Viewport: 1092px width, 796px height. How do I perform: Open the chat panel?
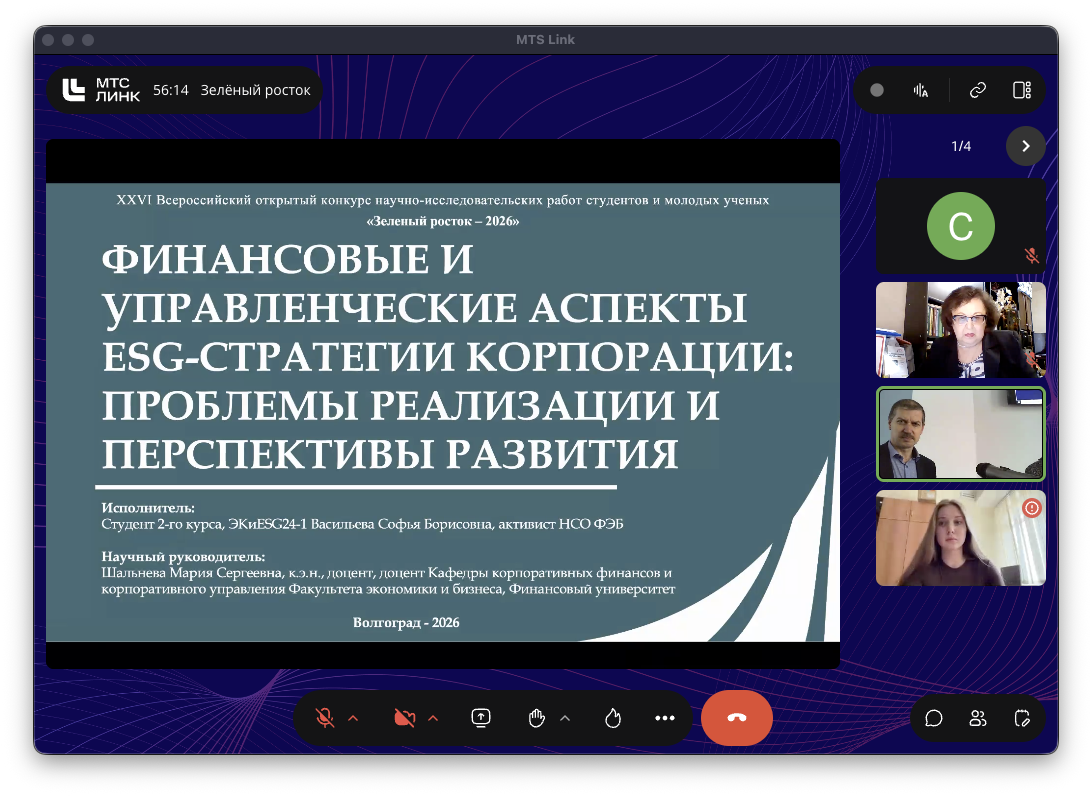tap(934, 718)
